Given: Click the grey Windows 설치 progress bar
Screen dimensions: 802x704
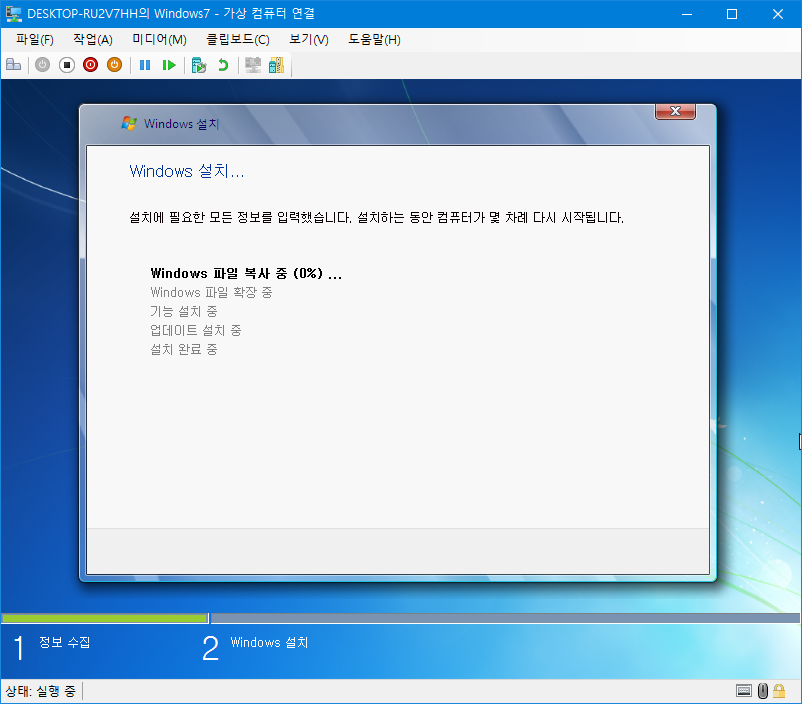Looking at the screenshot, I should click(505, 618).
